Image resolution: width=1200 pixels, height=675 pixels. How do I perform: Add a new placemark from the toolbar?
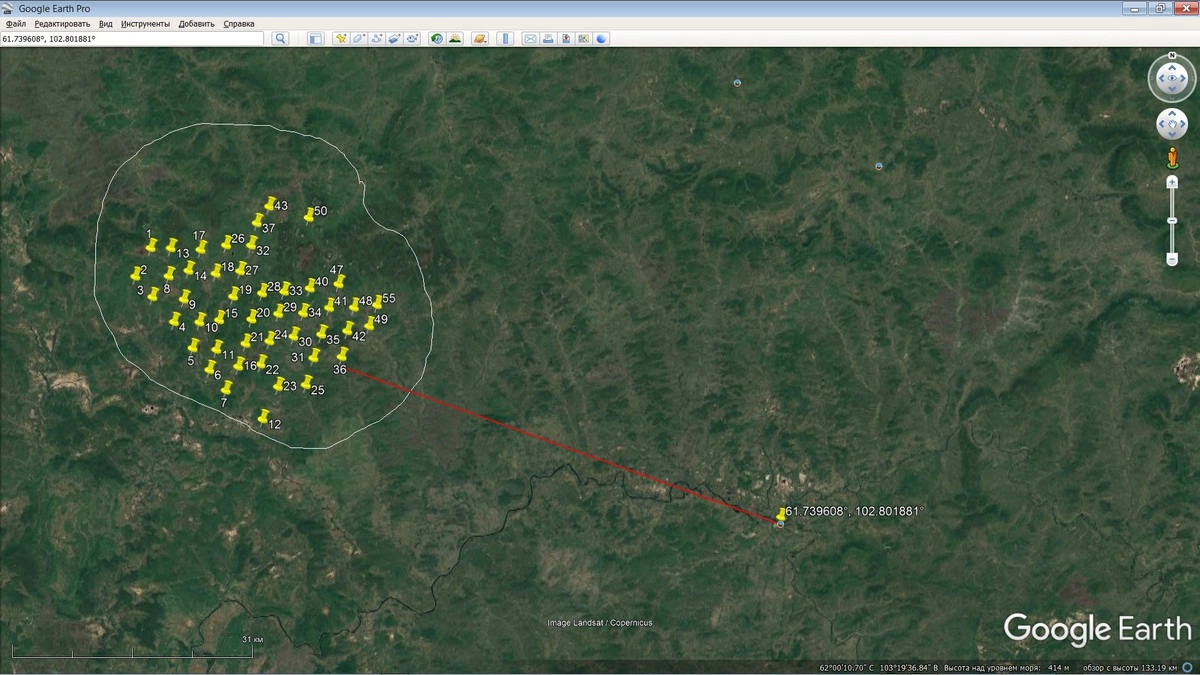[x=341, y=38]
